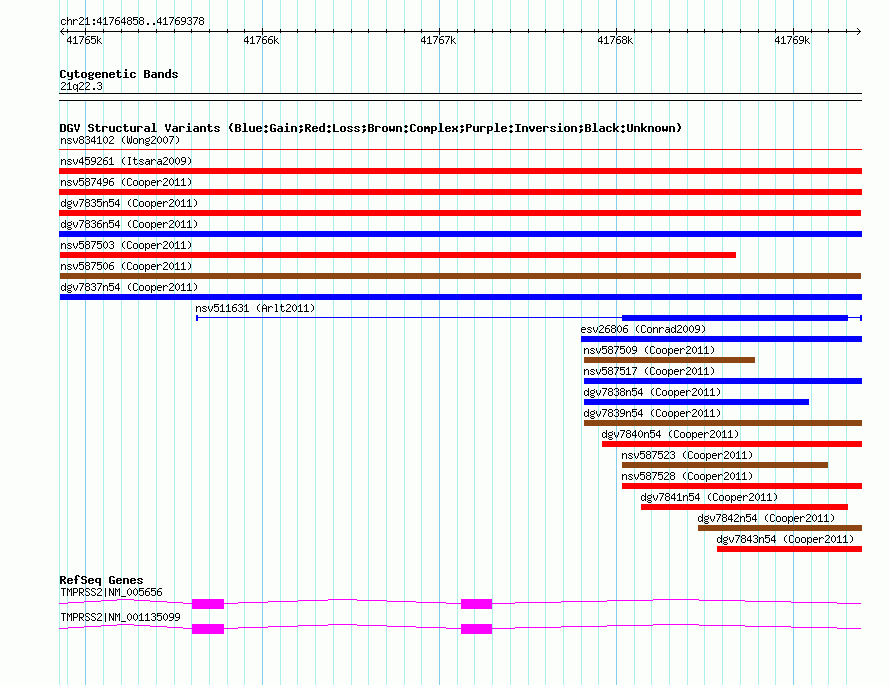Select first exon box of TMPRSS2|NM_005656
Viewport: 890px width, 685px height.
[x=208, y=604]
